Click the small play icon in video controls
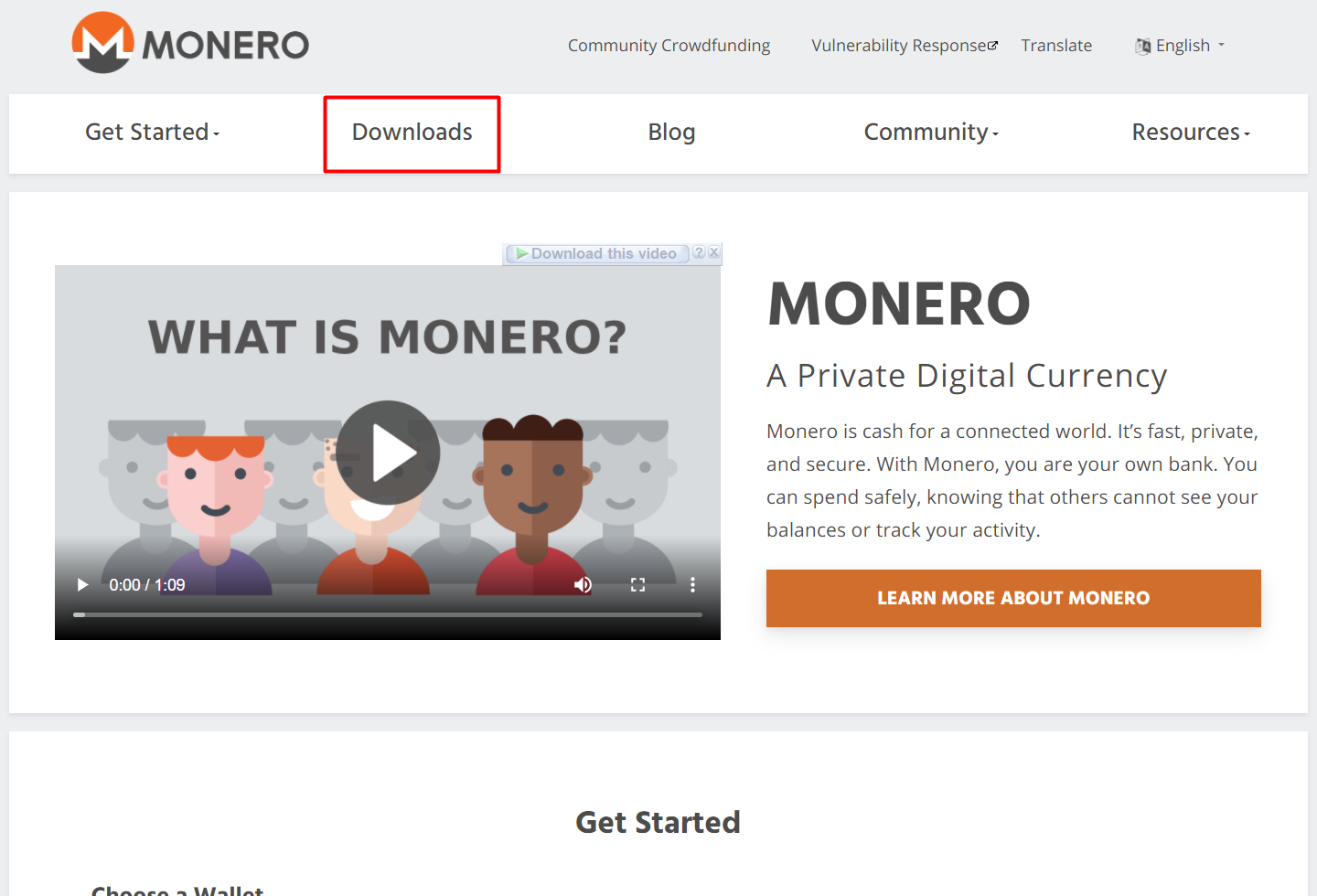Viewport: 1317px width, 896px height. point(82,585)
